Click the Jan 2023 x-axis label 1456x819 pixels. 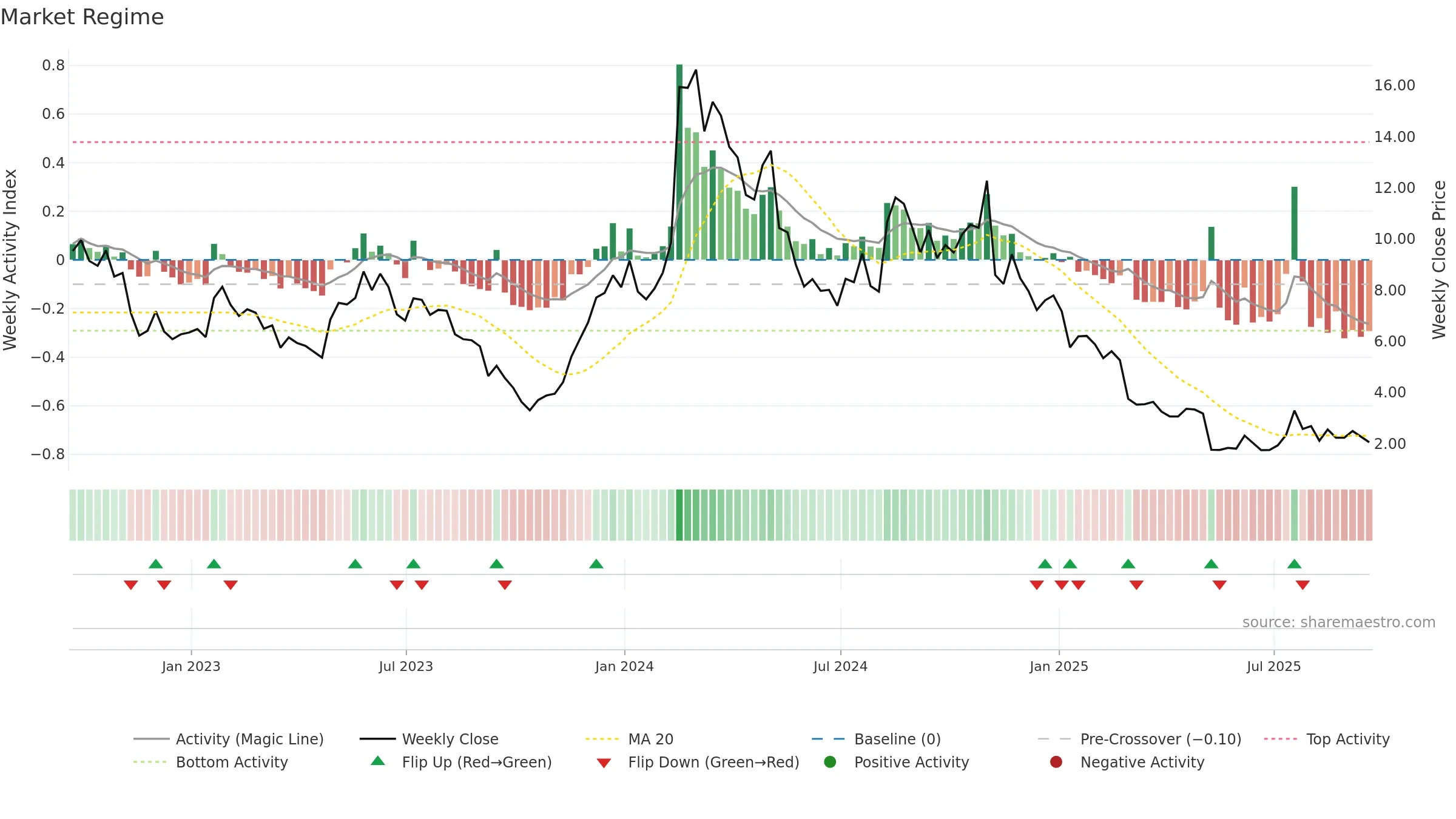point(191,666)
